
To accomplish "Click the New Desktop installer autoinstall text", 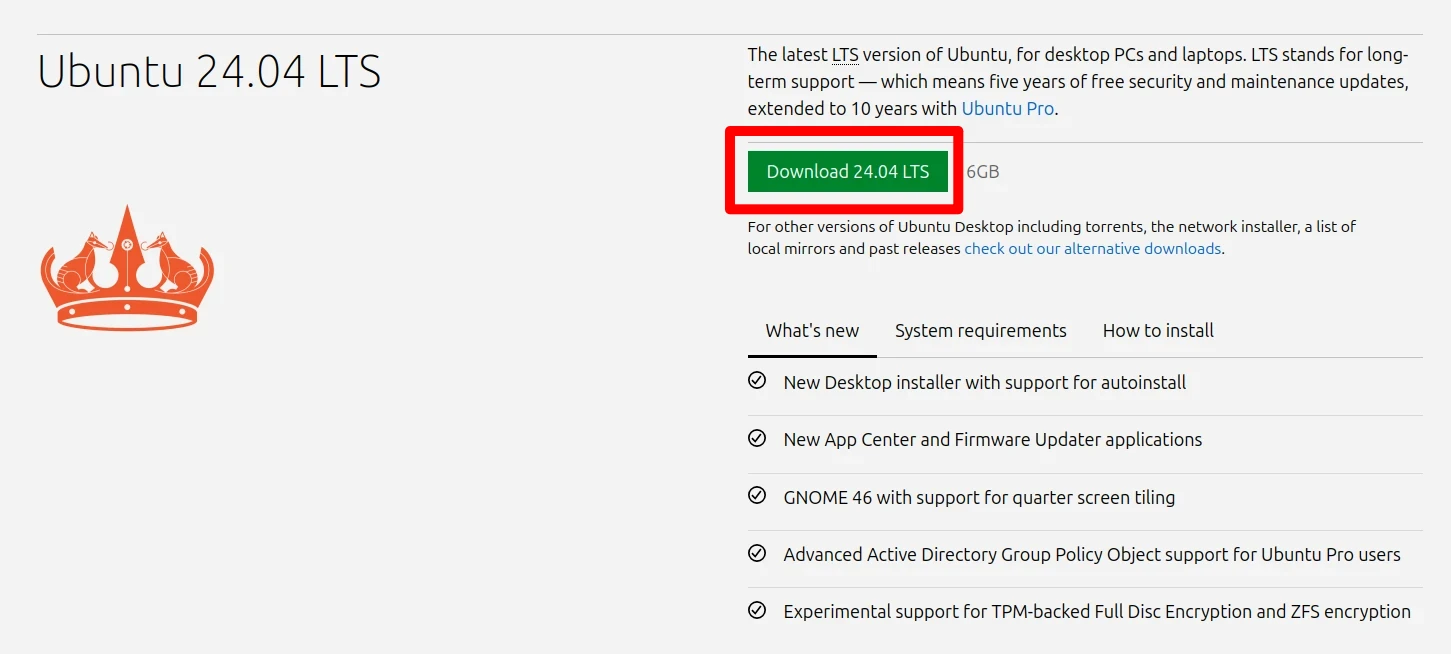I will coord(985,382).
